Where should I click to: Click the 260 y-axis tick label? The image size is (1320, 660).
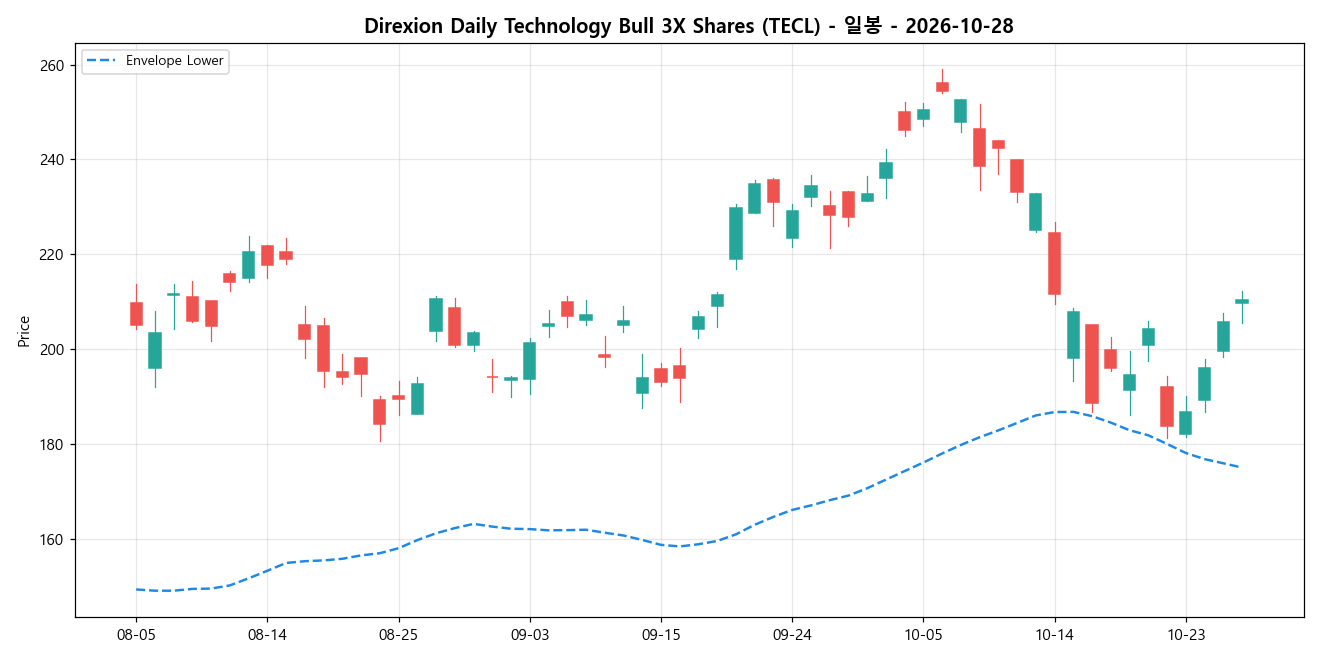[x=51, y=65]
